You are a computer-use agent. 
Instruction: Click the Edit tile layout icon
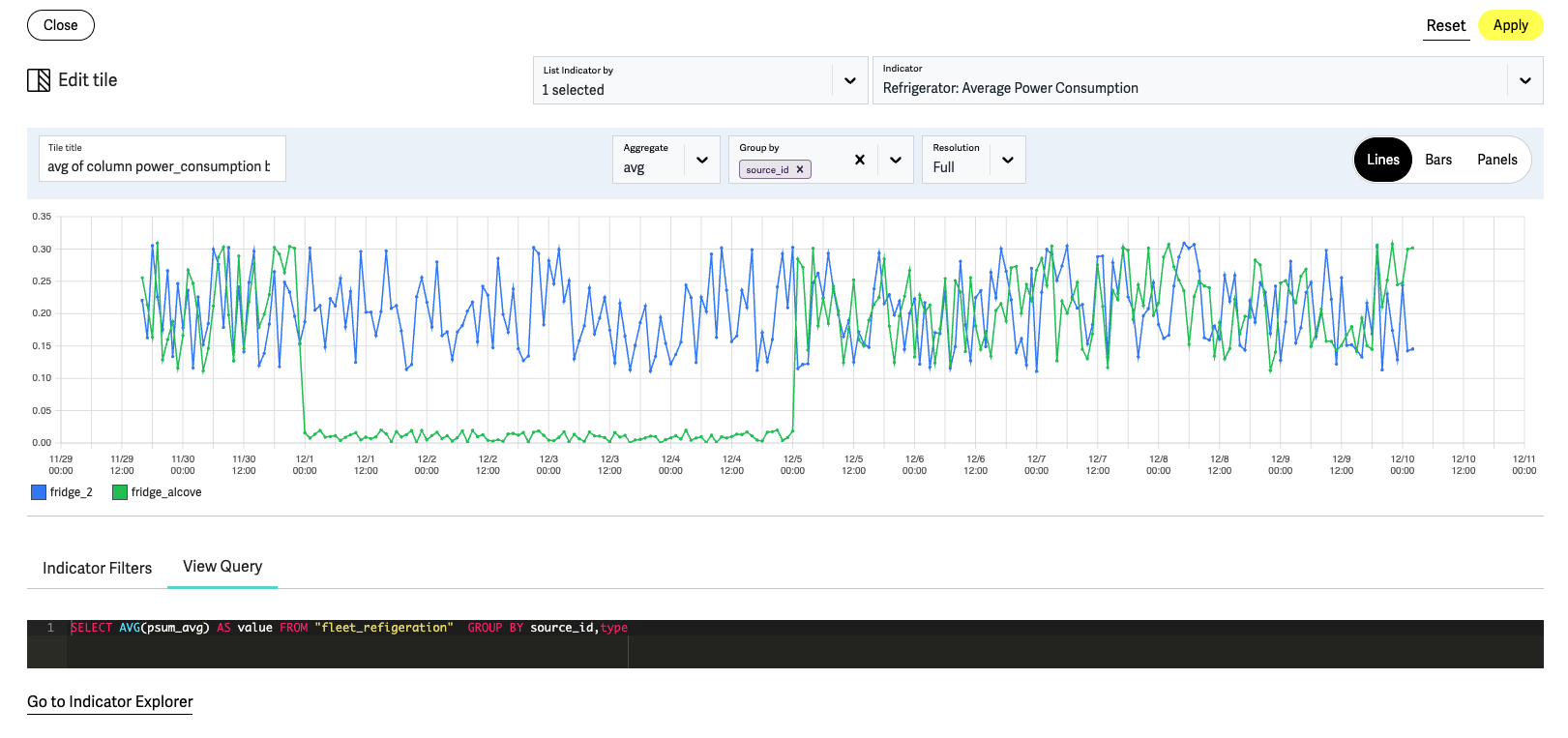(39, 80)
